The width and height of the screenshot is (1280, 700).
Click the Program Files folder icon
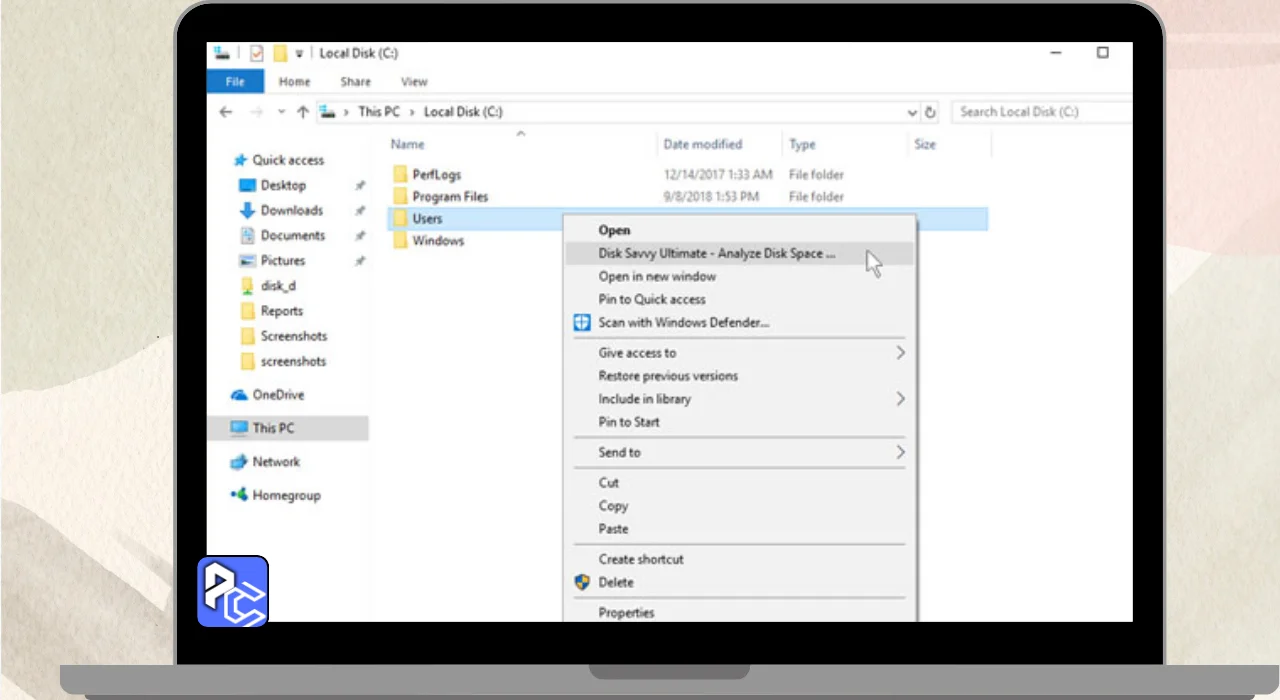click(401, 197)
